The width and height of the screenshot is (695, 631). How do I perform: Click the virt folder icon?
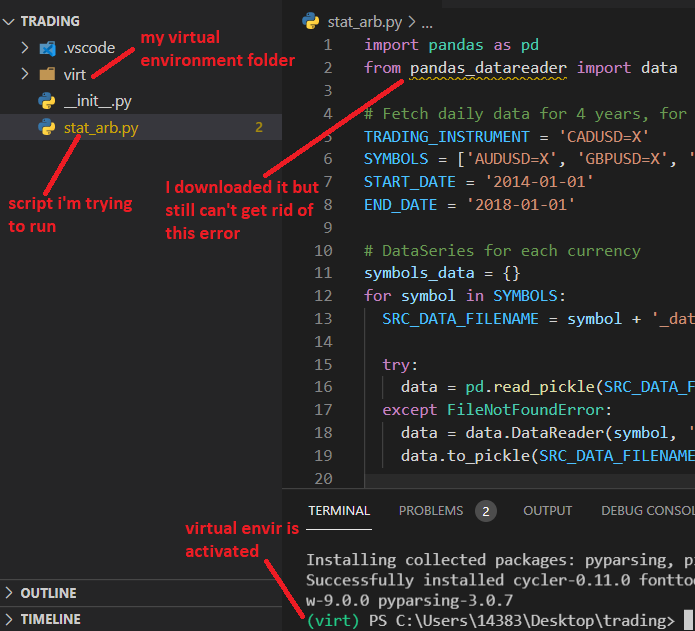point(47,74)
